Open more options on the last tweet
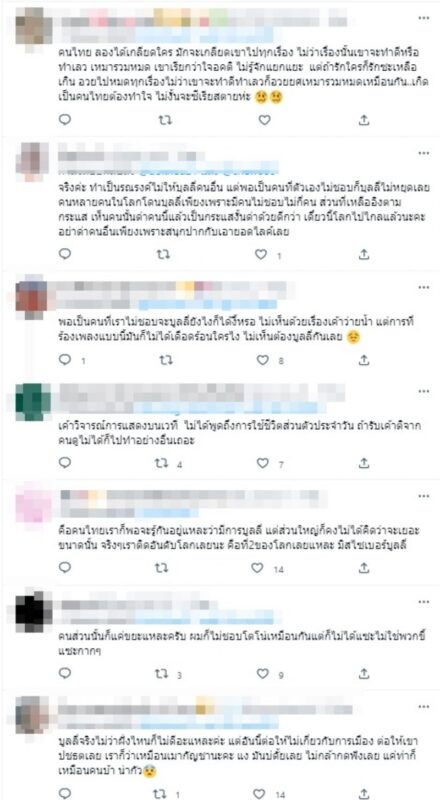This screenshot has width=440, height=800. click(424, 707)
